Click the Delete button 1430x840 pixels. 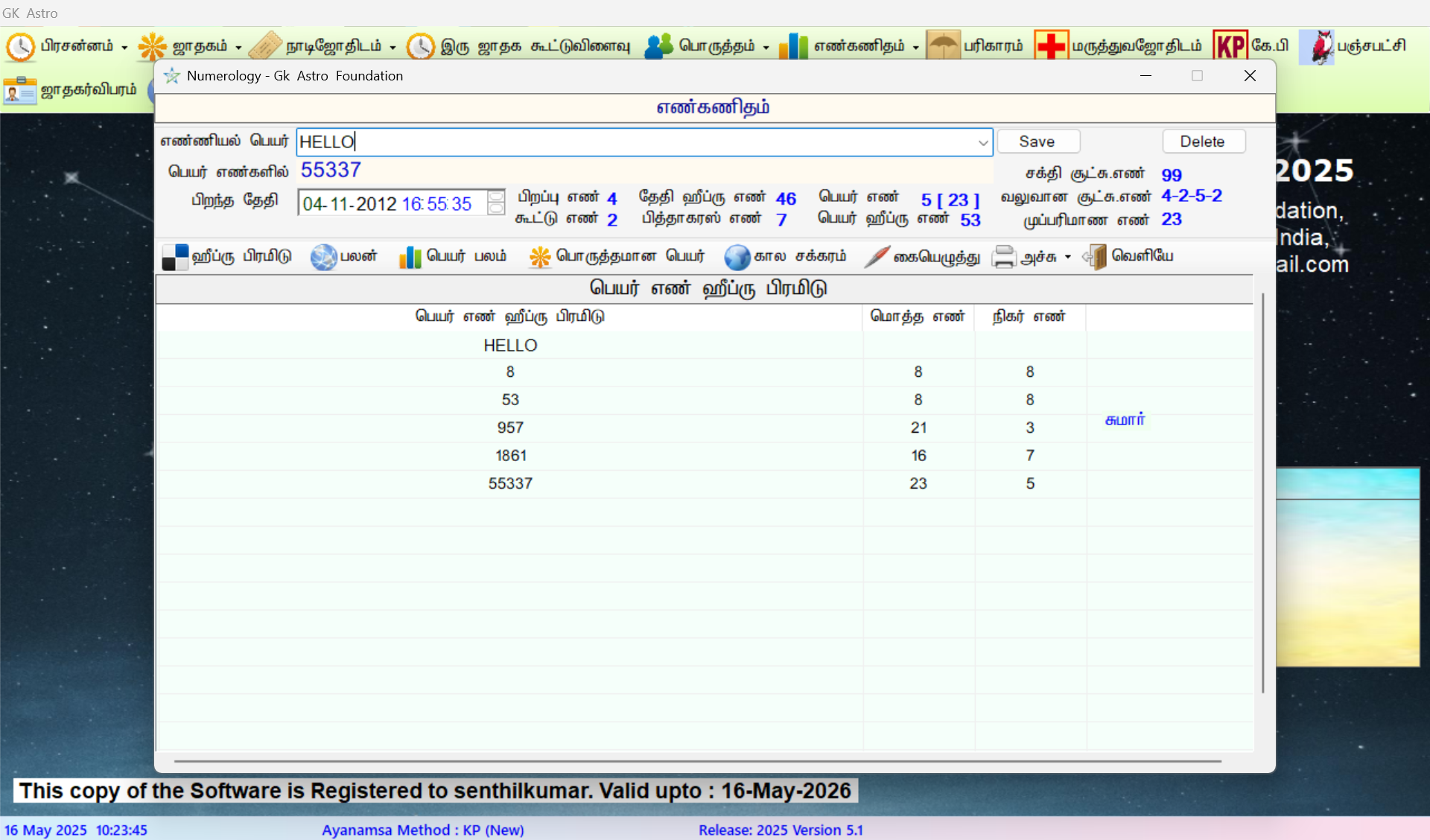(x=1204, y=141)
